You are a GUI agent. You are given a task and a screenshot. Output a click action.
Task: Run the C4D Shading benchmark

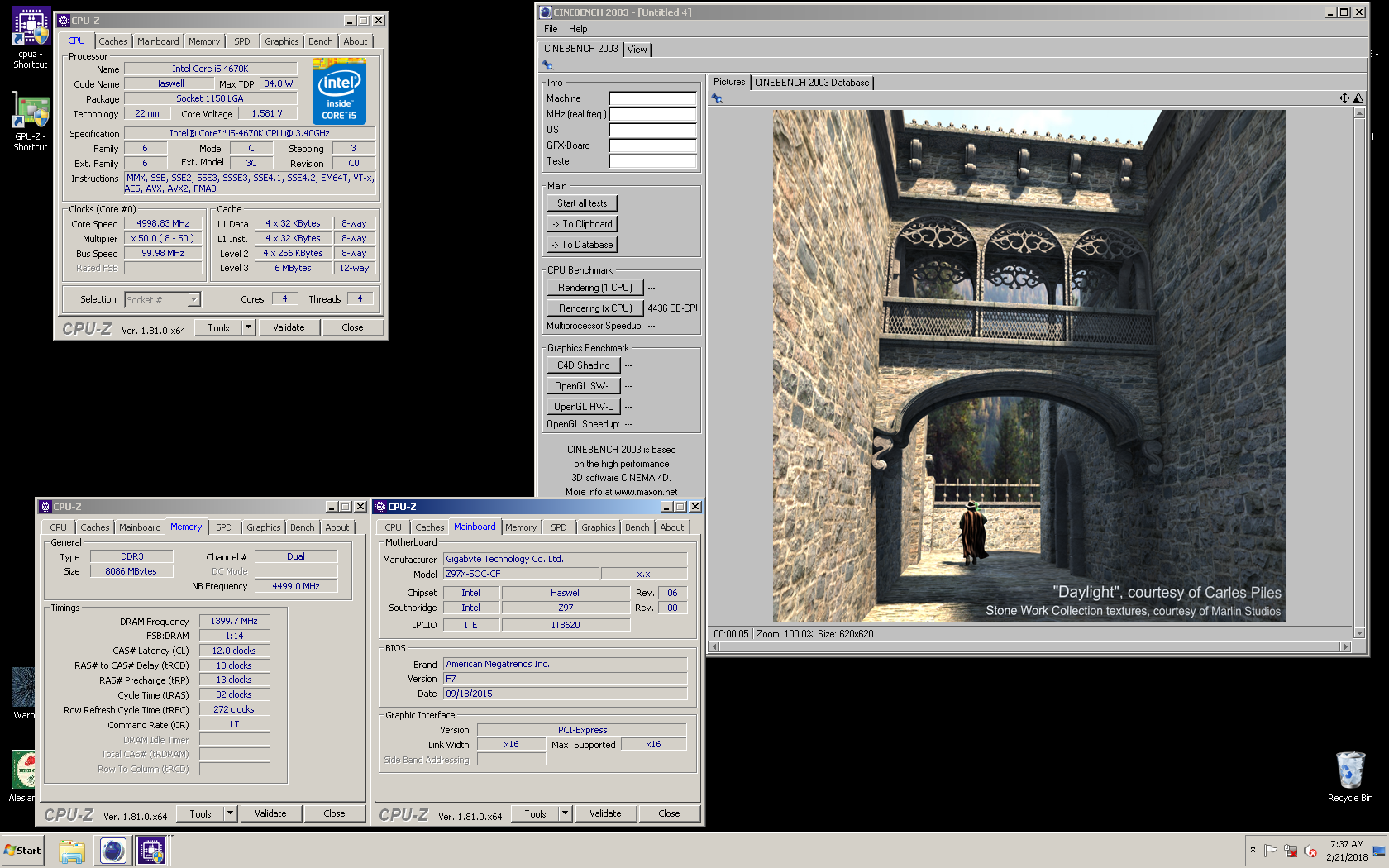pyautogui.click(x=584, y=365)
